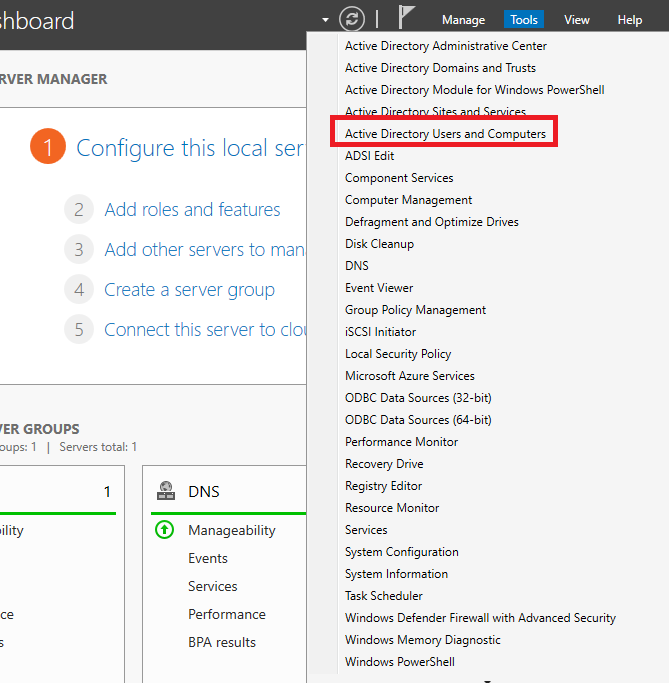Launch Group Policy Management from Tools
Screen dimensions: 669x683
pos(415,310)
